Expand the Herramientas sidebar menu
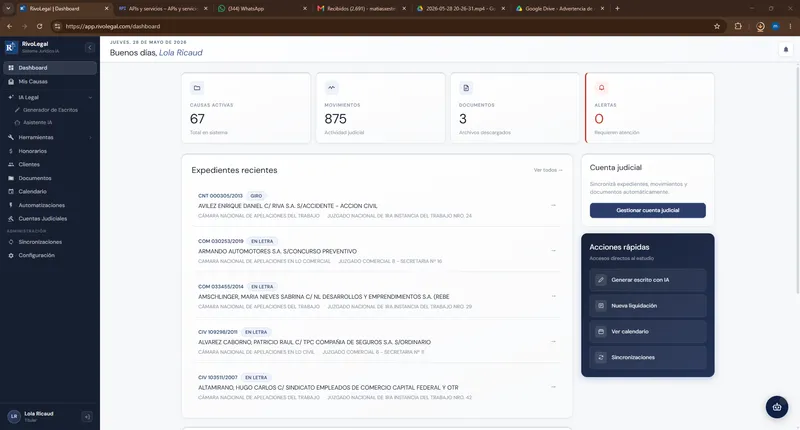The width and height of the screenshot is (800, 430). 49,137
